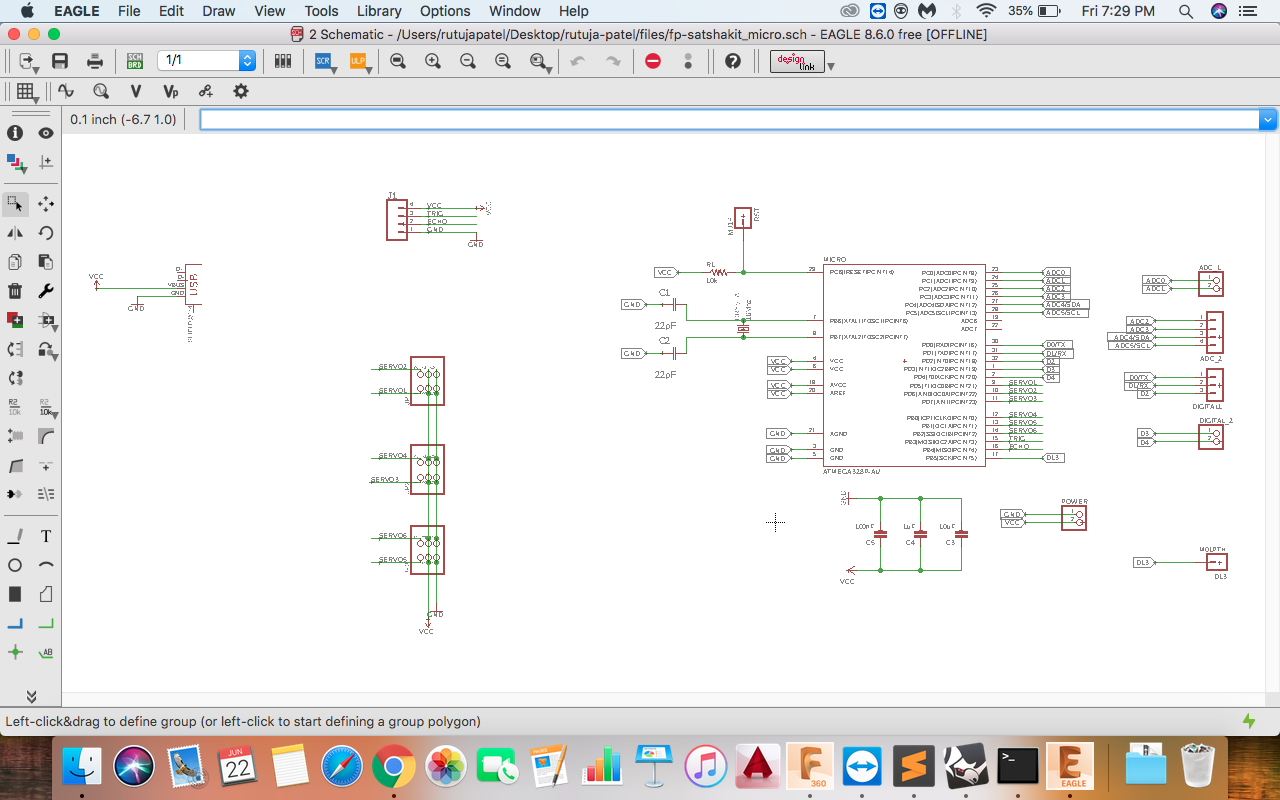Select the Info tool

(15, 133)
